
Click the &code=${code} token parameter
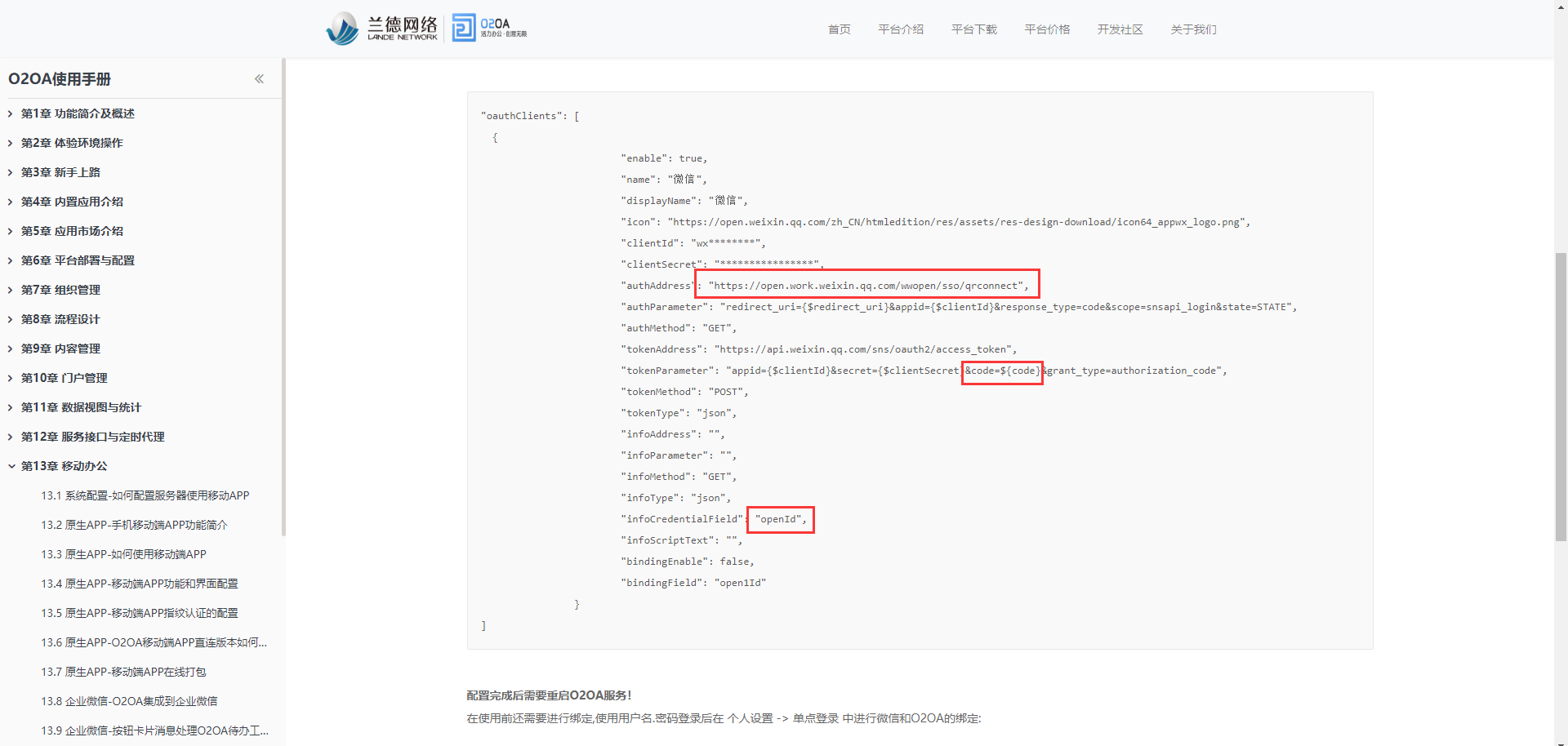(x=1002, y=371)
